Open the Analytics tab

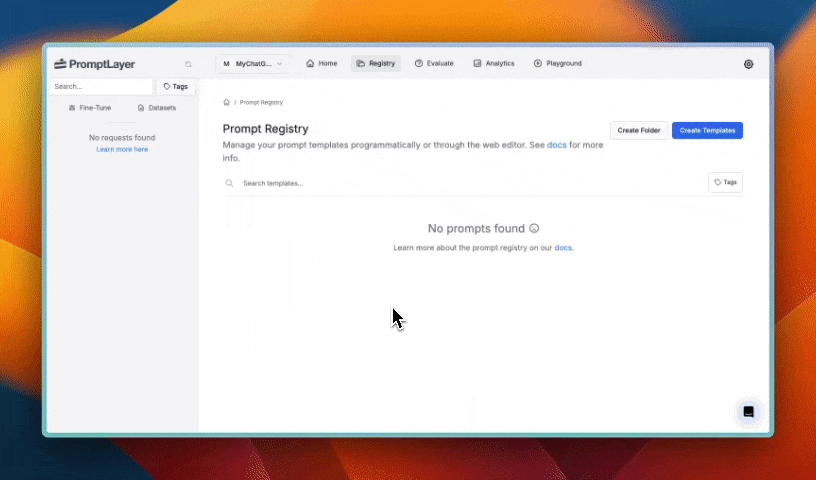[494, 63]
